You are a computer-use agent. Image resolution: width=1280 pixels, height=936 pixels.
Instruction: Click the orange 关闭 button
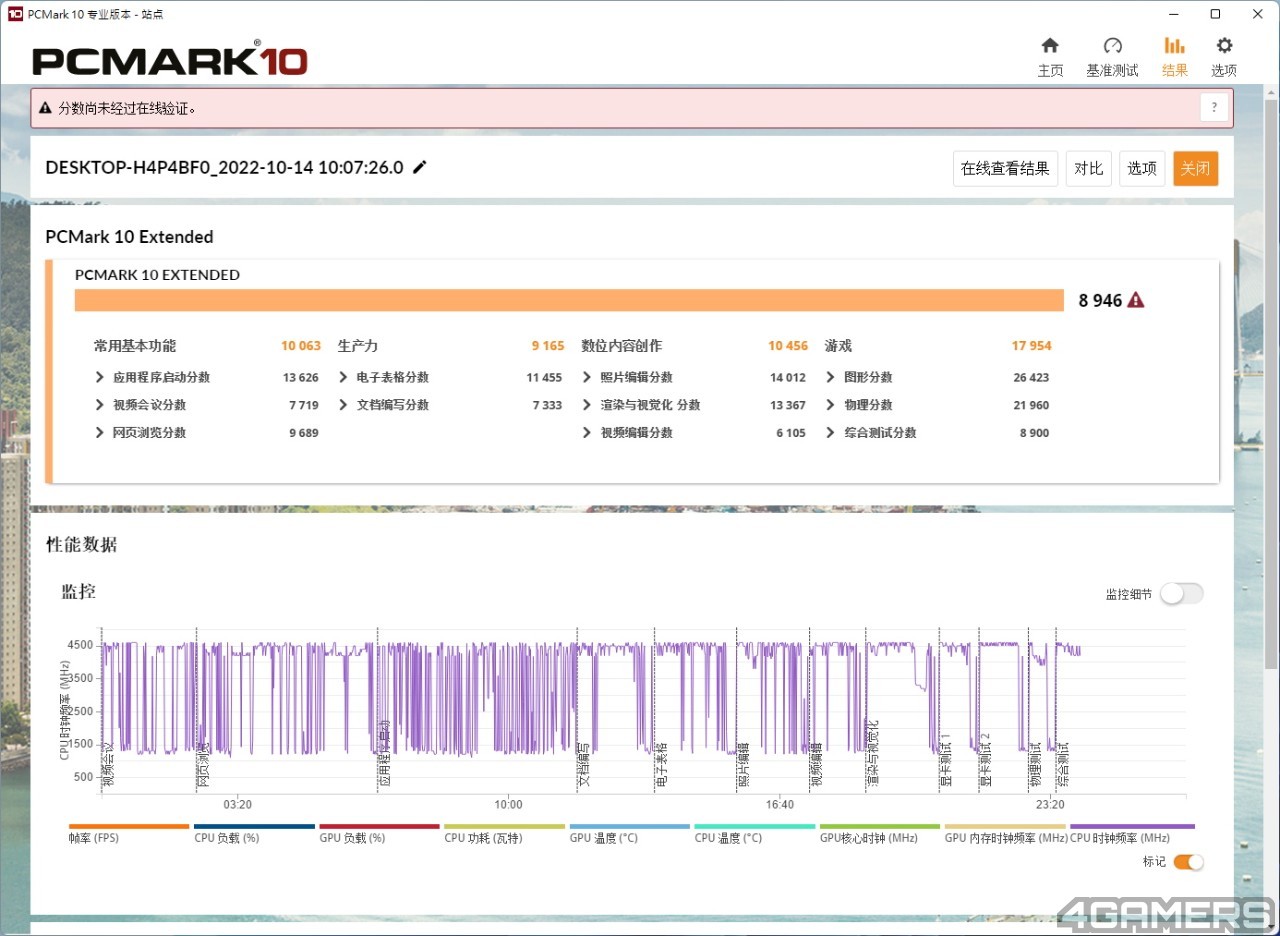click(1196, 168)
